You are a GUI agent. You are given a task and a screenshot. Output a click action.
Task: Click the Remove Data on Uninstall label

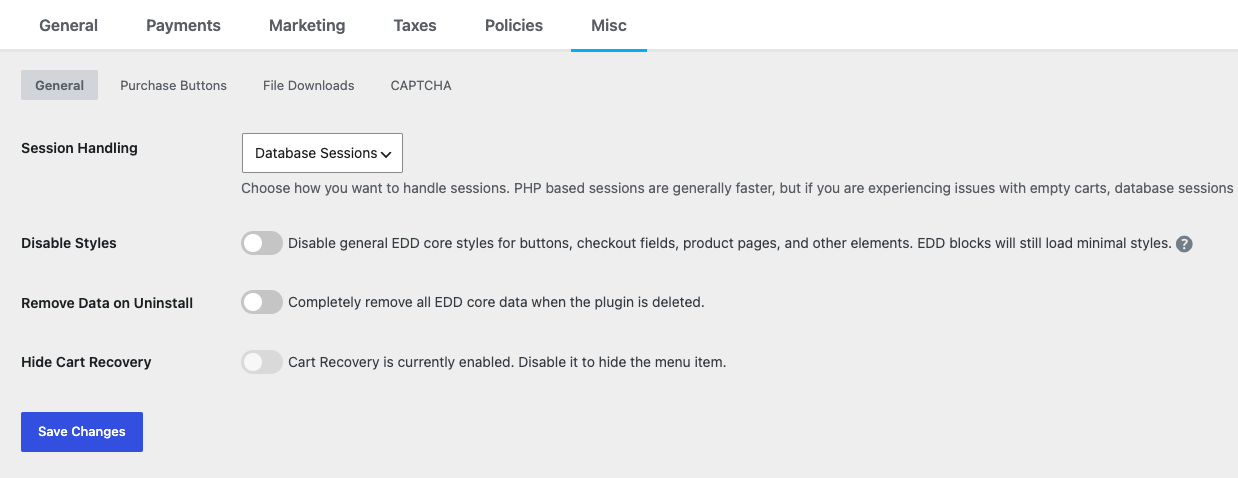click(x=107, y=303)
